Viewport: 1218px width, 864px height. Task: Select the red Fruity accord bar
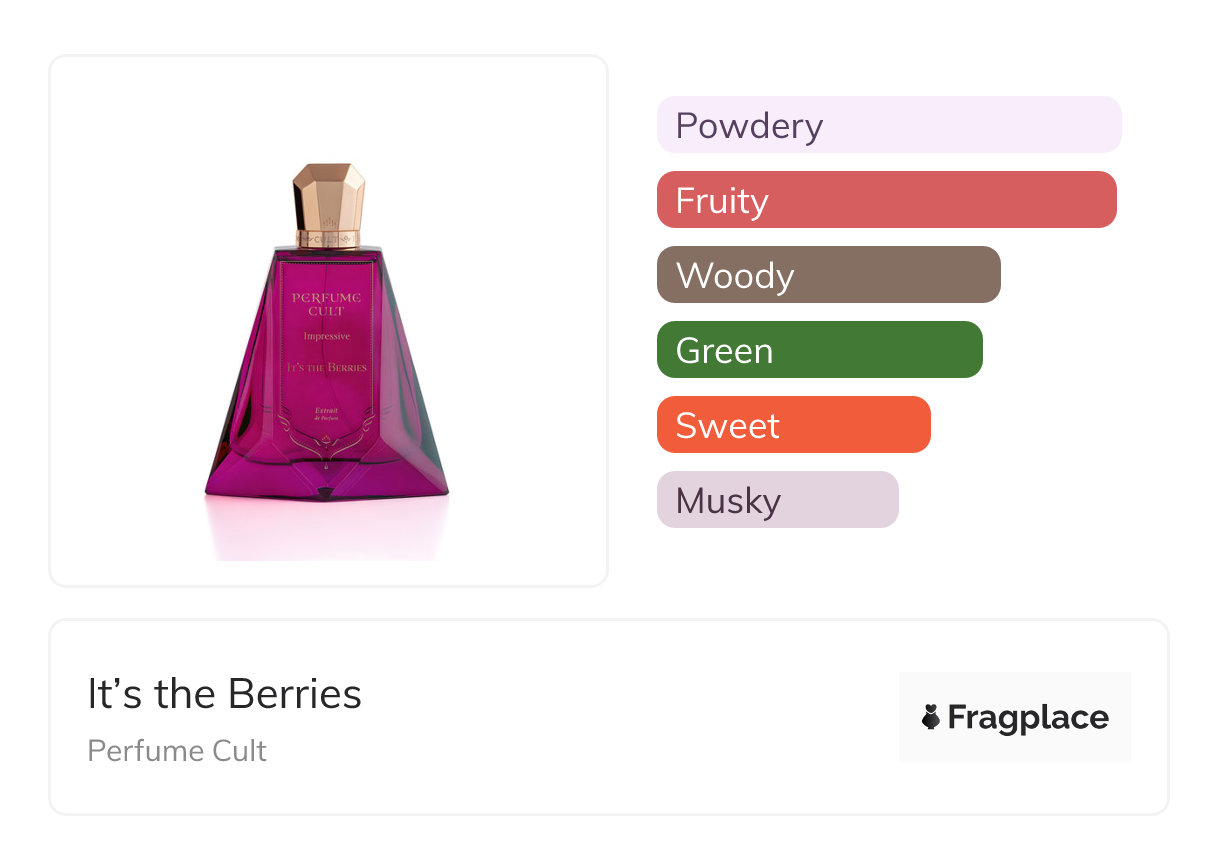click(886, 200)
